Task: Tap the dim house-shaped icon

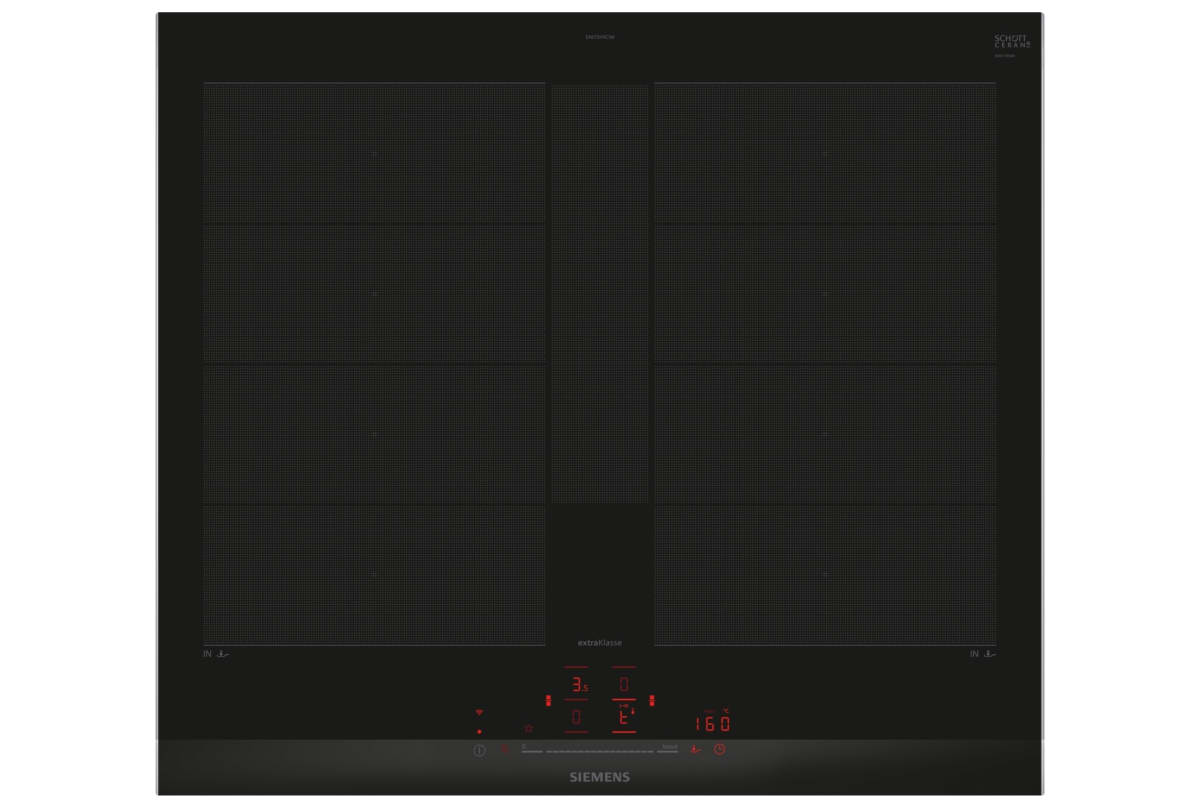Action: tap(528, 728)
